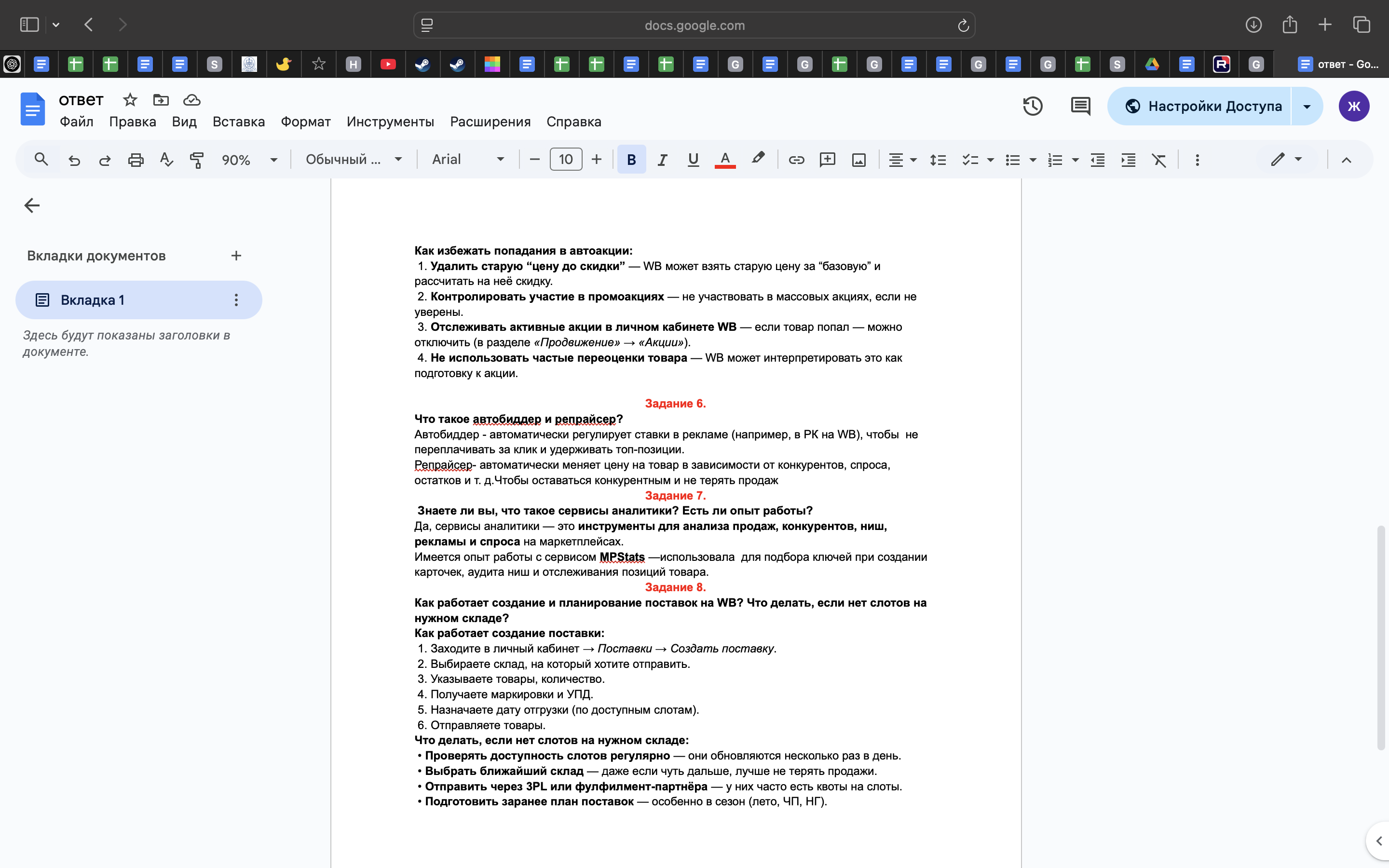Expand bulleted list style options

pos(1033,160)
